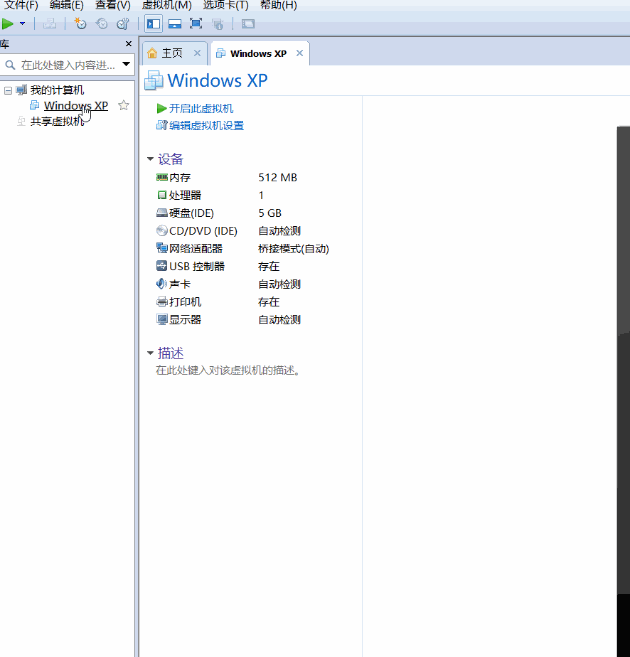Open the 文件(F) menu
630x657 pixels.
tap(21, 5)
